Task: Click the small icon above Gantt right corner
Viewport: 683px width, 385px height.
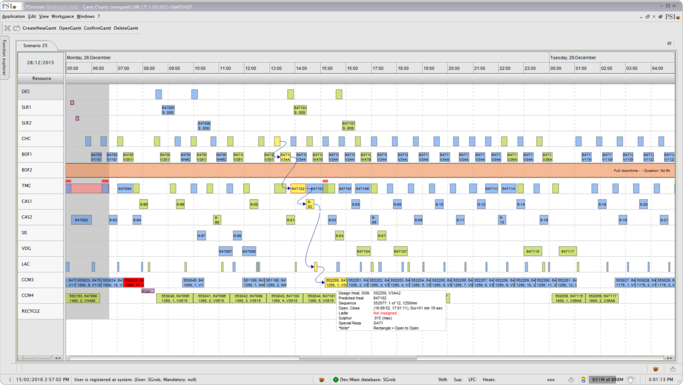Action: click(669, 44)
